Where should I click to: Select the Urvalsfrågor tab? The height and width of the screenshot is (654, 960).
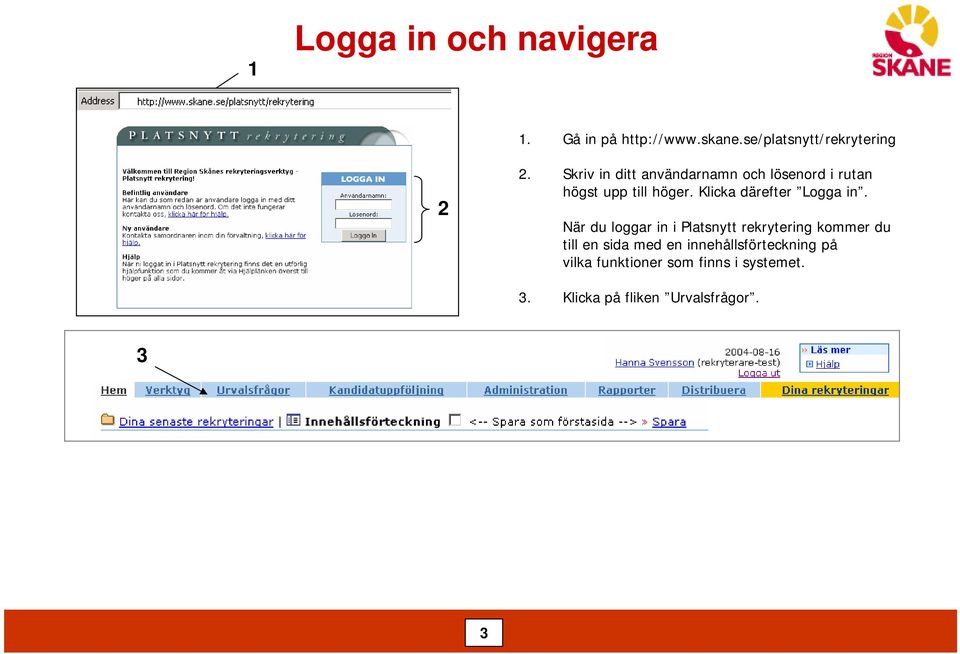pos(253,390)
